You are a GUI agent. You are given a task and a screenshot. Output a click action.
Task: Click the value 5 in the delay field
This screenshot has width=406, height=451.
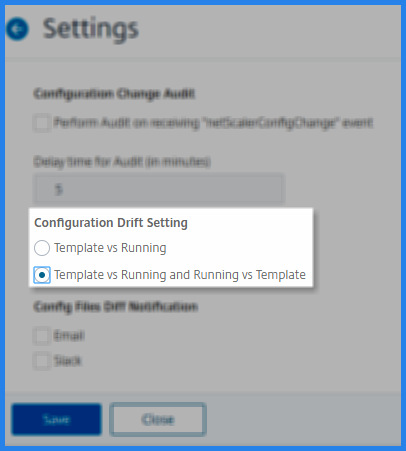point(59,190)
